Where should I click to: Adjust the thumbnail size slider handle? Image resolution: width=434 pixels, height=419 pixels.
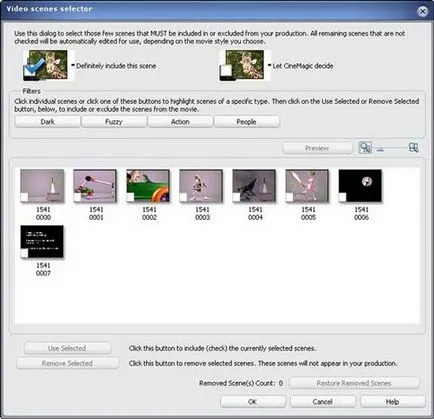380,149
